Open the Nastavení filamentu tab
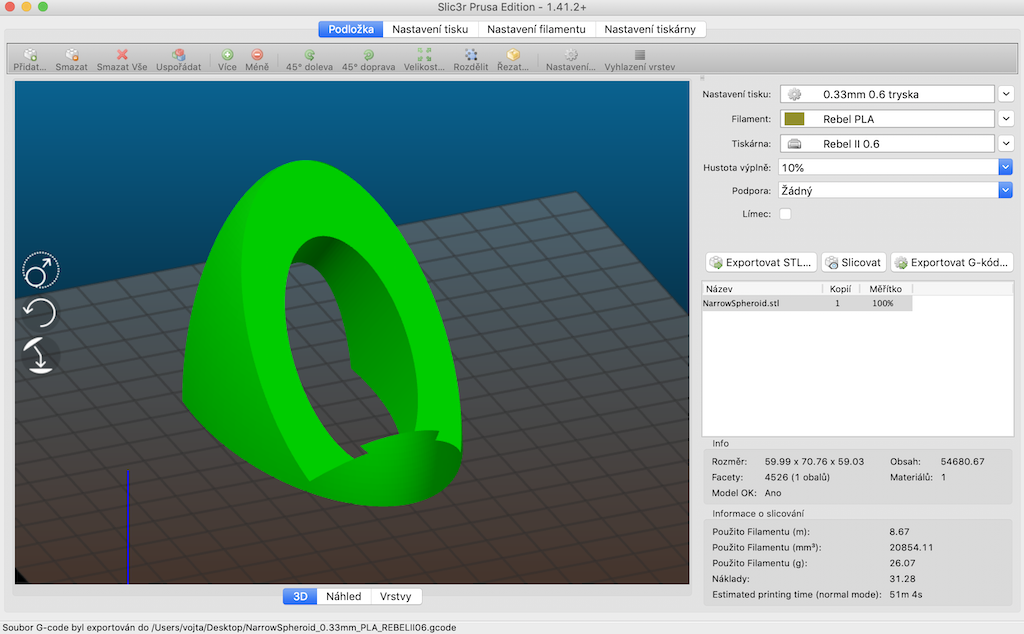The image size is (1024, 634). 536,29
